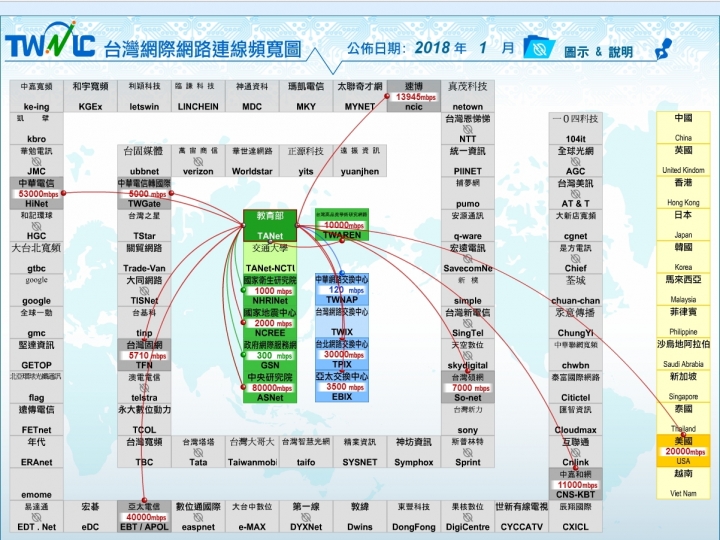The width and height of the screenshot is (720, 540).
Task: Select the 104it provider cell
Action: [575, 129]
